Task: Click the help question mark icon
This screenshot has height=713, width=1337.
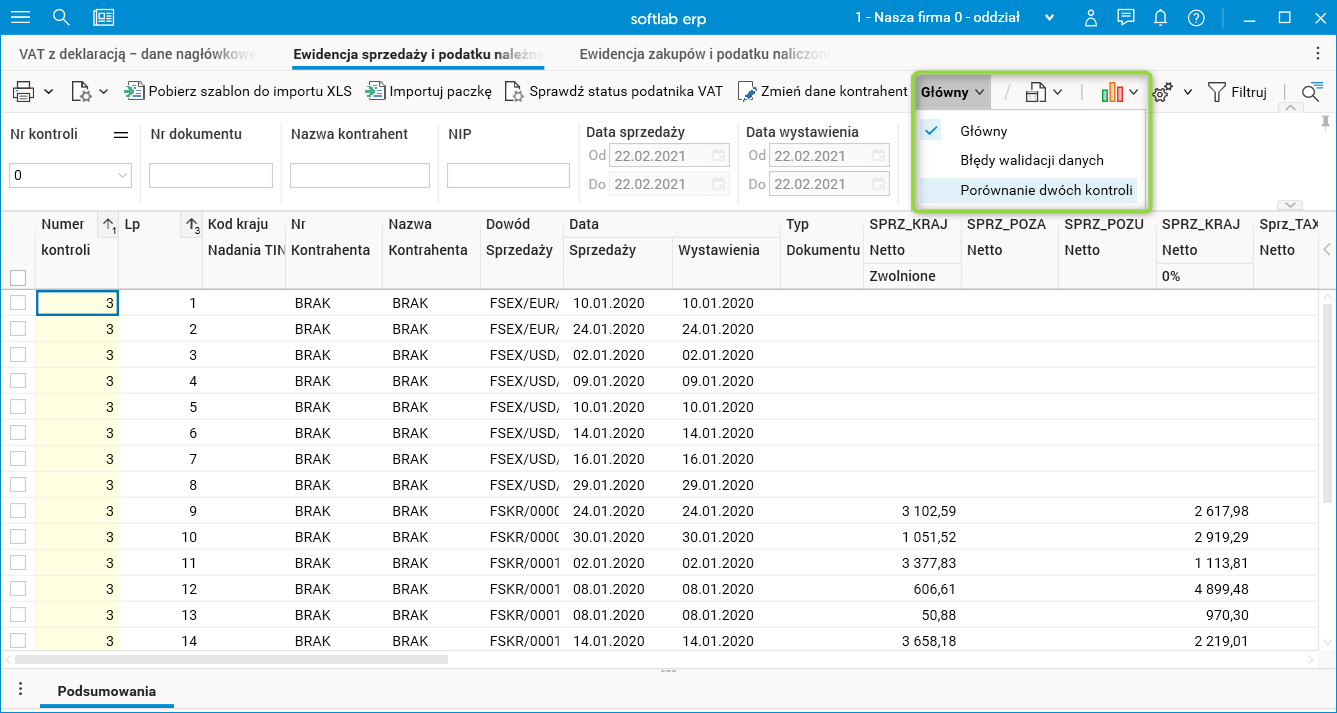Action: point(1195,17)
